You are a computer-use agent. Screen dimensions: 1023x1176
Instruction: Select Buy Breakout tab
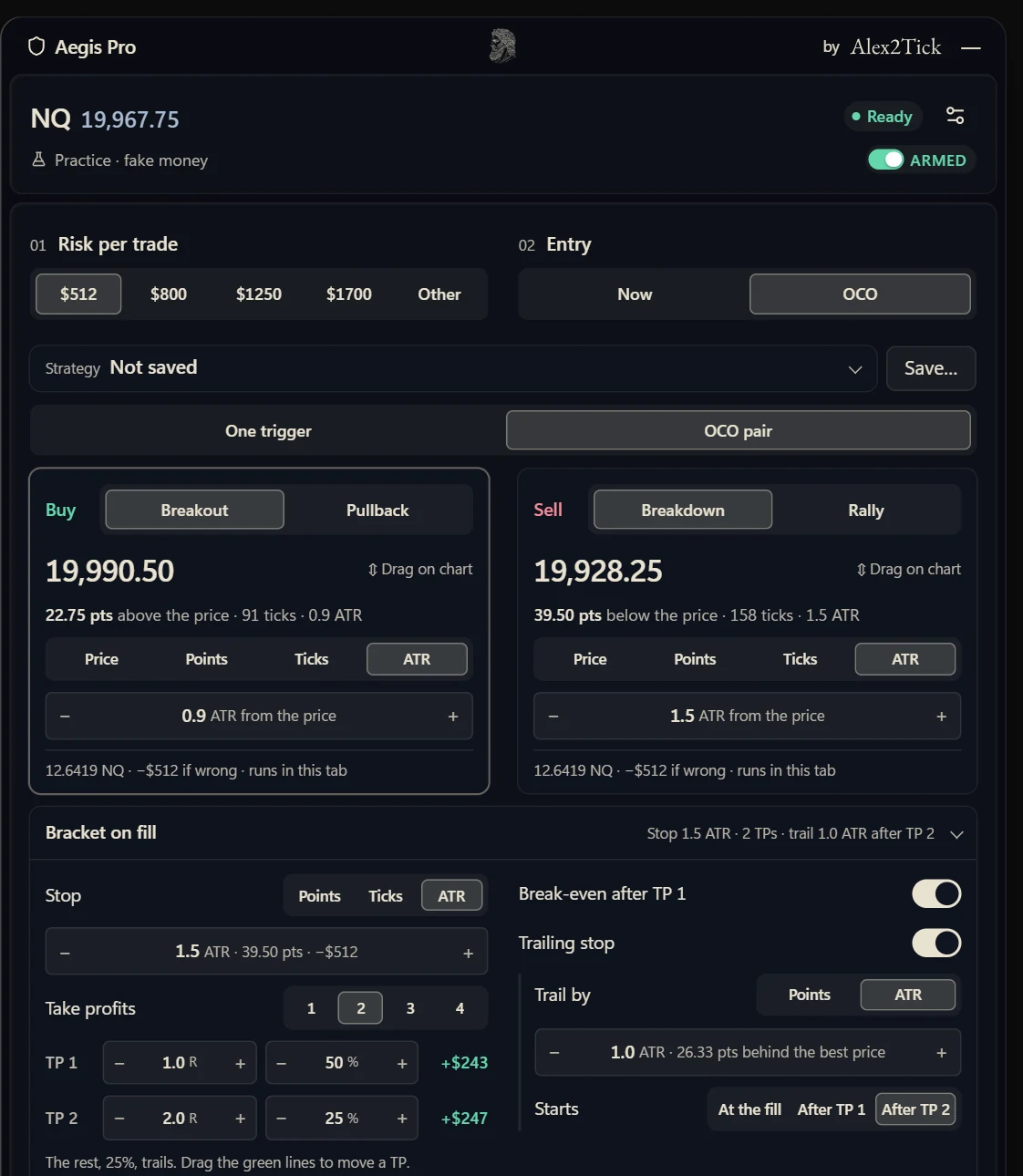pos(194,510)
